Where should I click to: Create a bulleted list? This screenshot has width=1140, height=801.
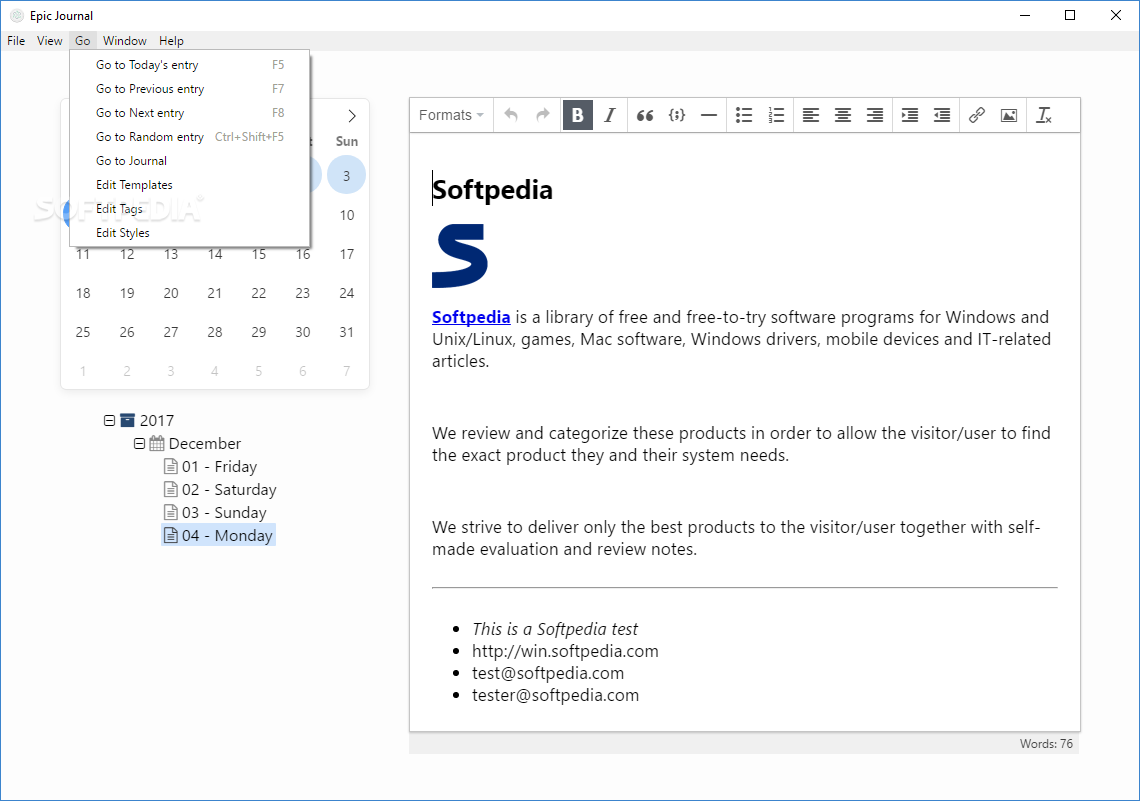[744, 115]
